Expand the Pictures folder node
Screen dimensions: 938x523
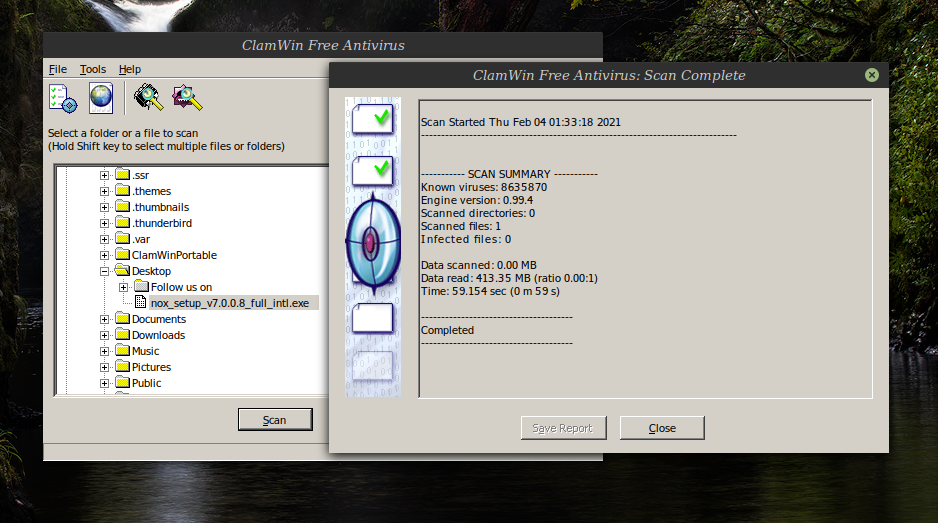coord(104,367)
